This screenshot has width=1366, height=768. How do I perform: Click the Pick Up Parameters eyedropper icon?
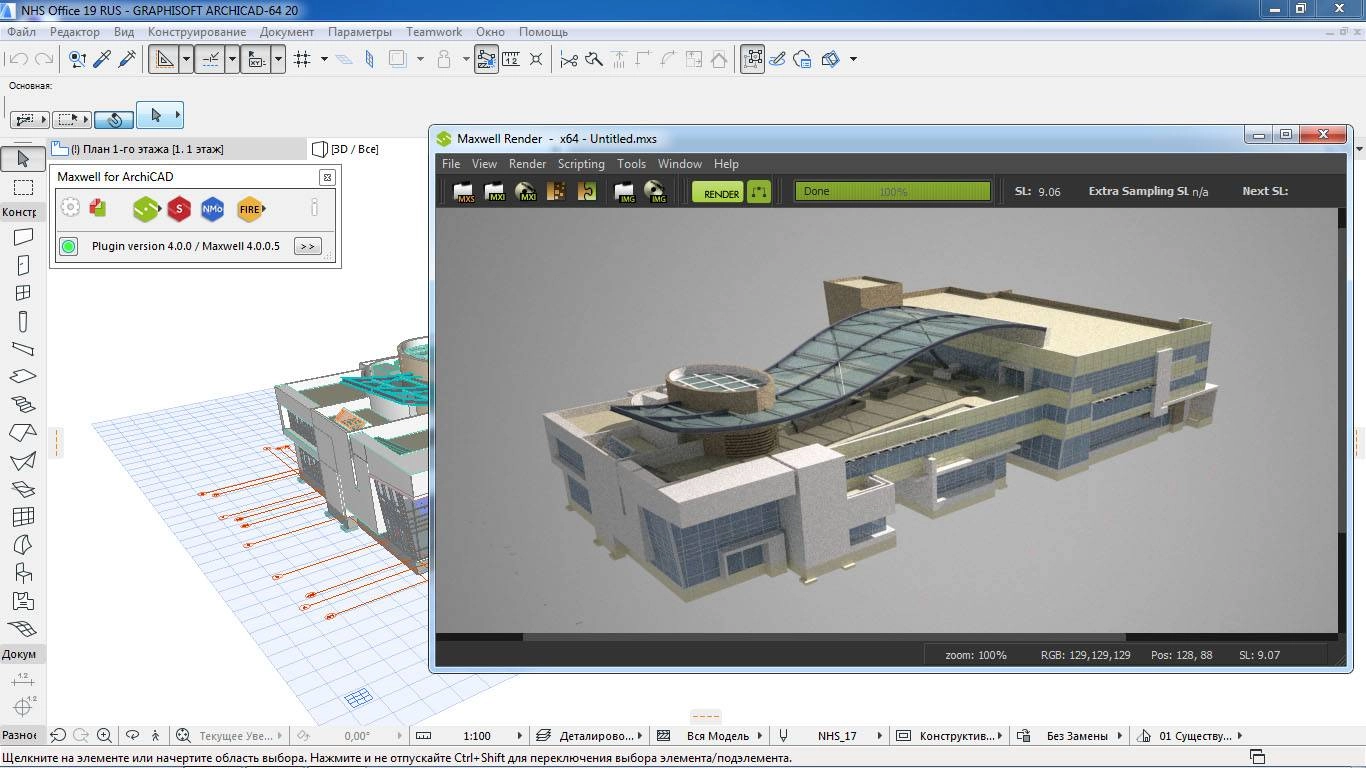point(102,59)
